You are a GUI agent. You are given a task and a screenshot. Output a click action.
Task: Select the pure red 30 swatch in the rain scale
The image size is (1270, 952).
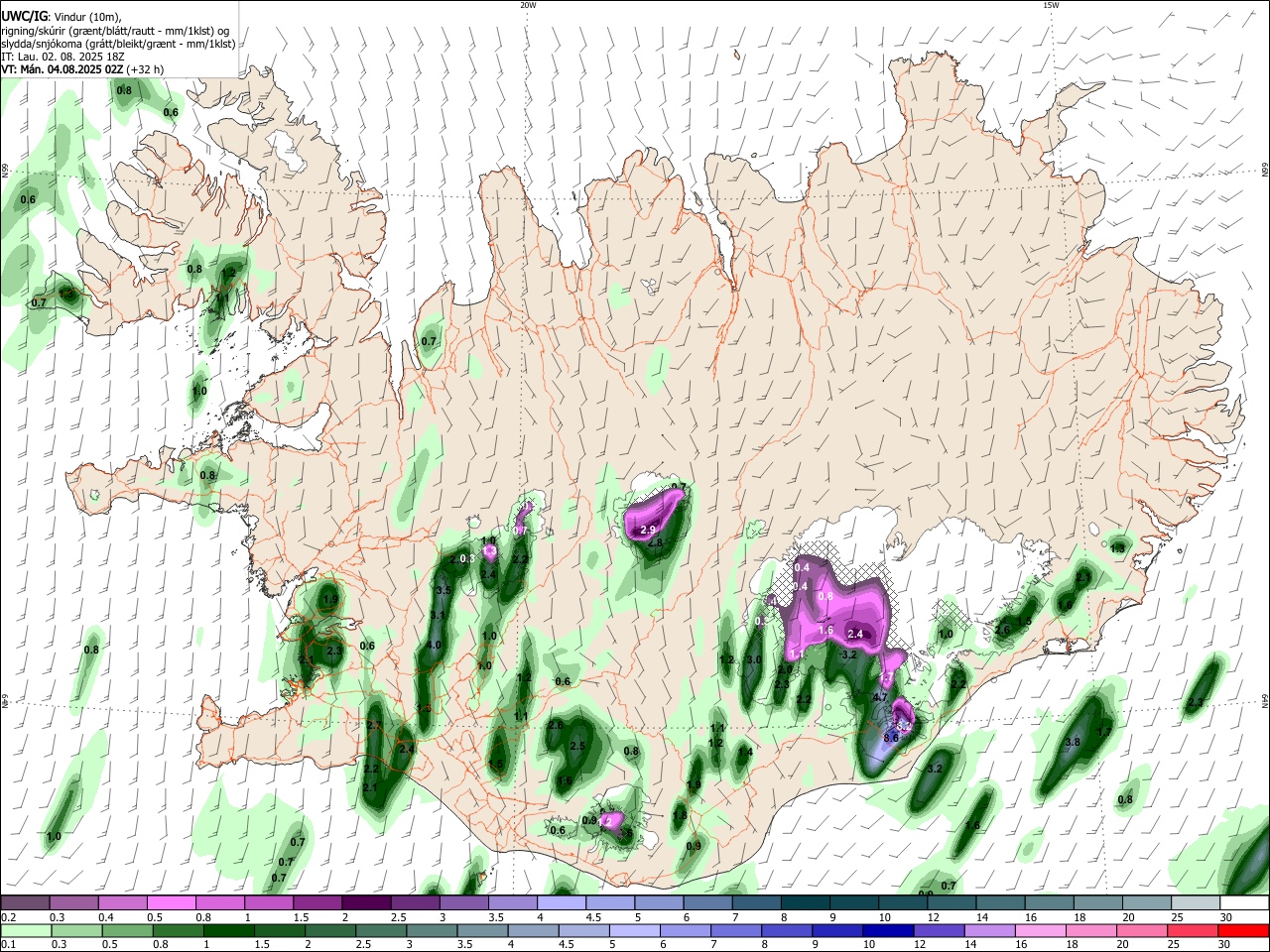(x=1243, y=930)
